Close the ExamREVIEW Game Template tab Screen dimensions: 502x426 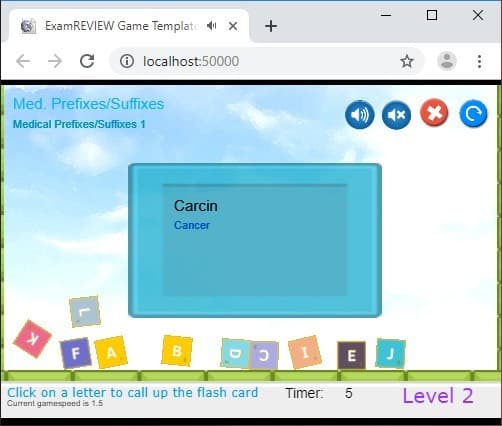tap(233, 26)
